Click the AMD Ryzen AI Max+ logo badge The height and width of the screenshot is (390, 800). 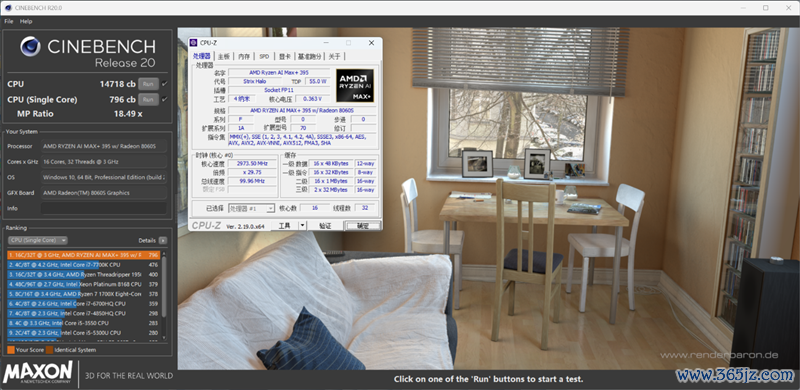355,86
